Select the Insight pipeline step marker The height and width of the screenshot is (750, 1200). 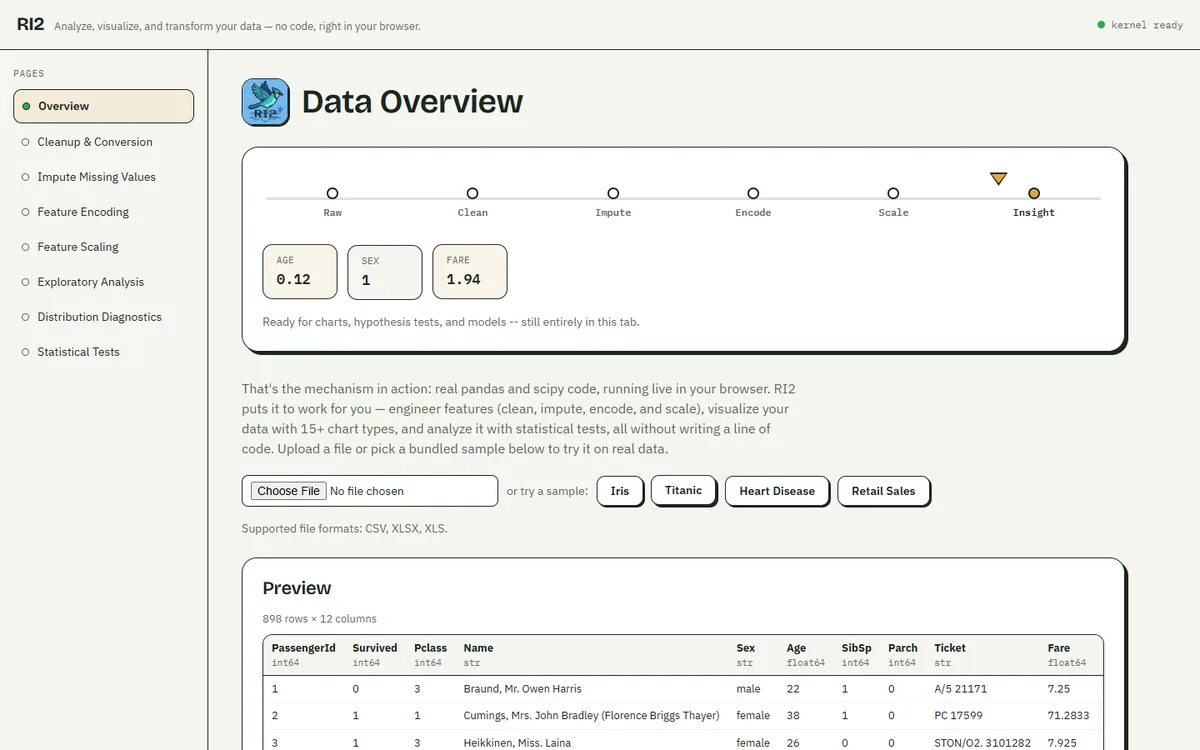point(1034,193)
